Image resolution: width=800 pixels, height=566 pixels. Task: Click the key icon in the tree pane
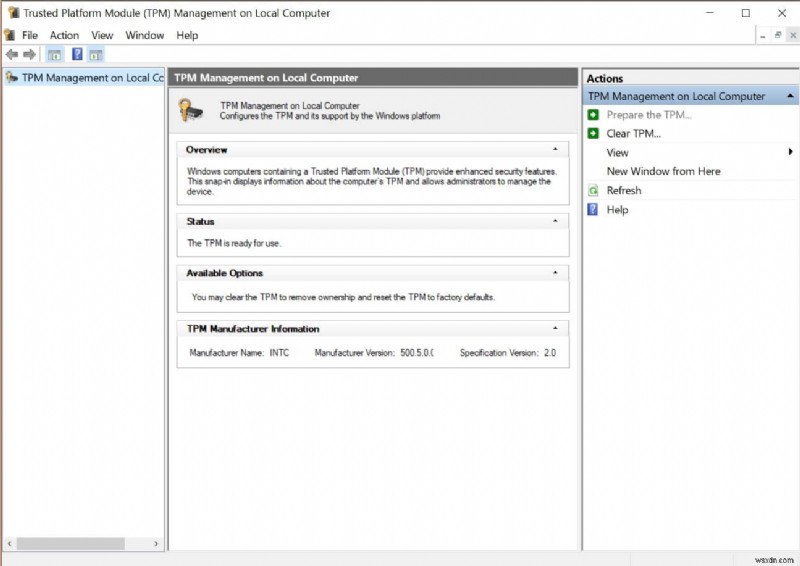[11, 78]
